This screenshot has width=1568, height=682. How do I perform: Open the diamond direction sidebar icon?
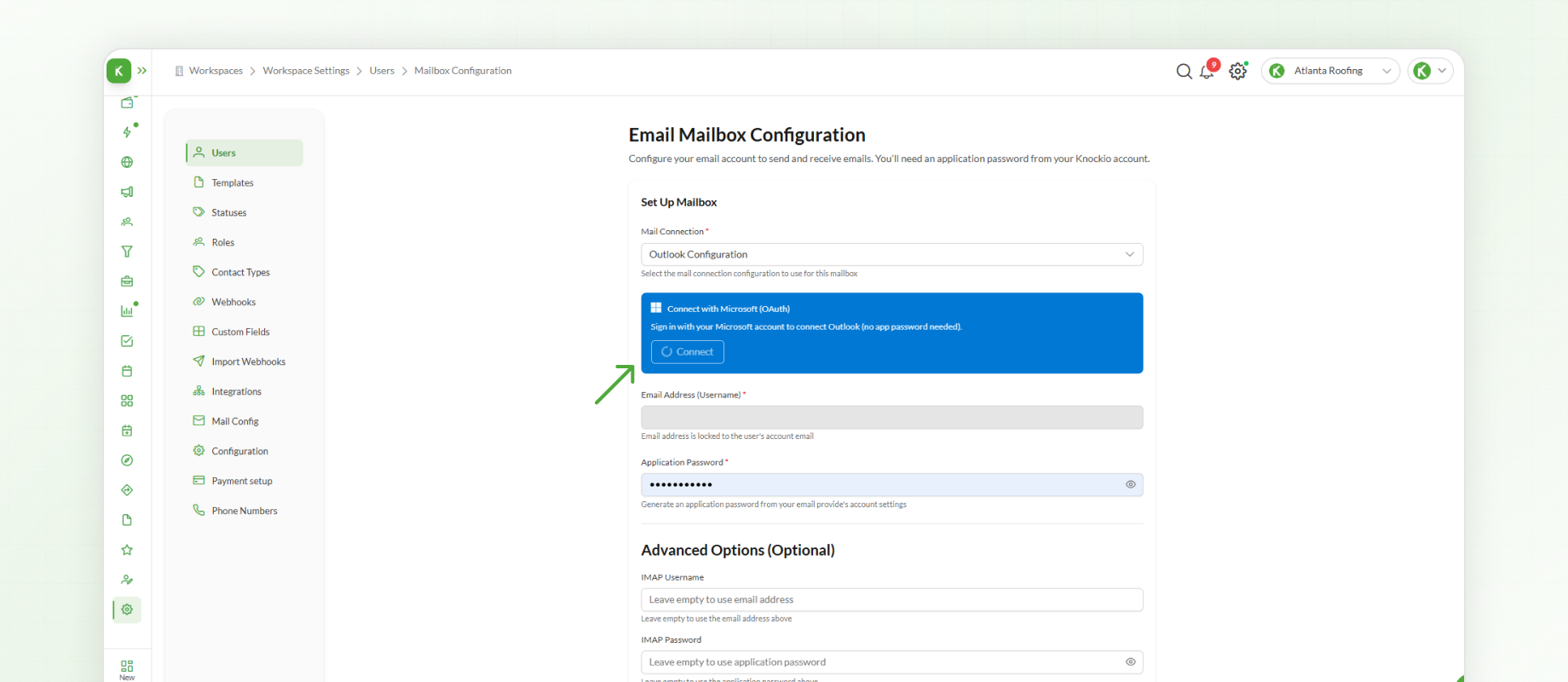[127, 490]
